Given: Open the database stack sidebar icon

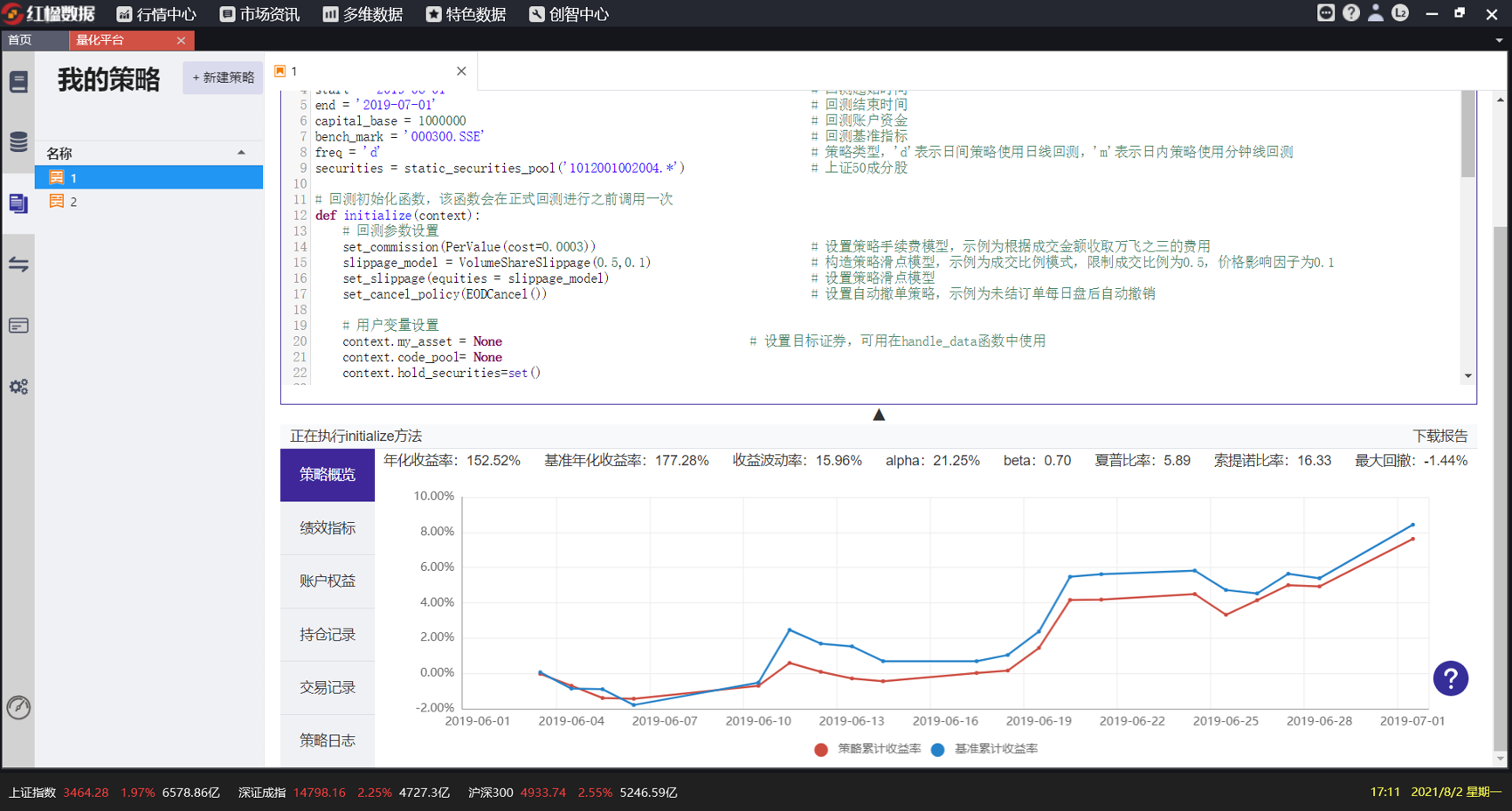Looking at the screenshot, I should coord(18,142).
